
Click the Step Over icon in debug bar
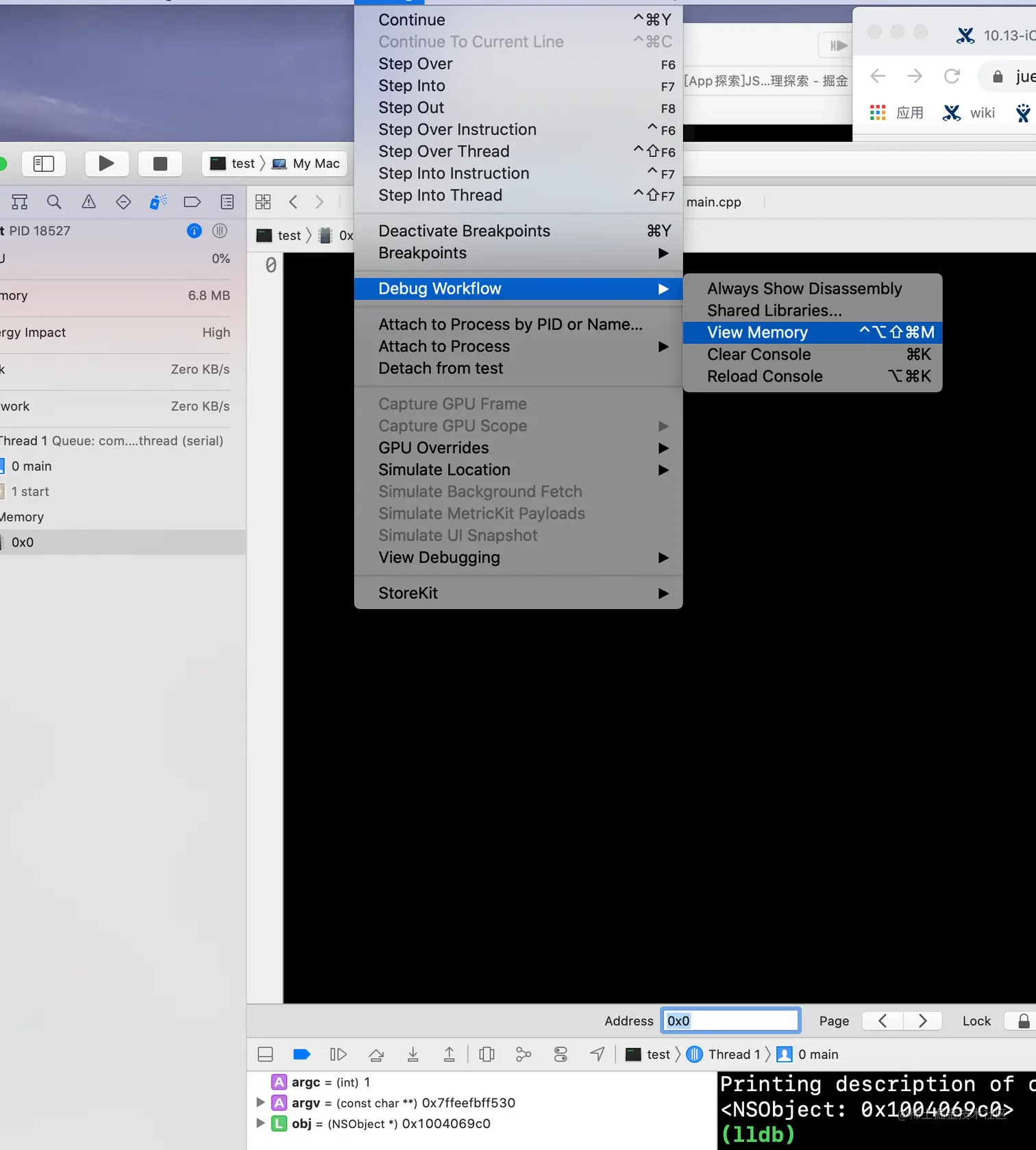[376, 1054]
